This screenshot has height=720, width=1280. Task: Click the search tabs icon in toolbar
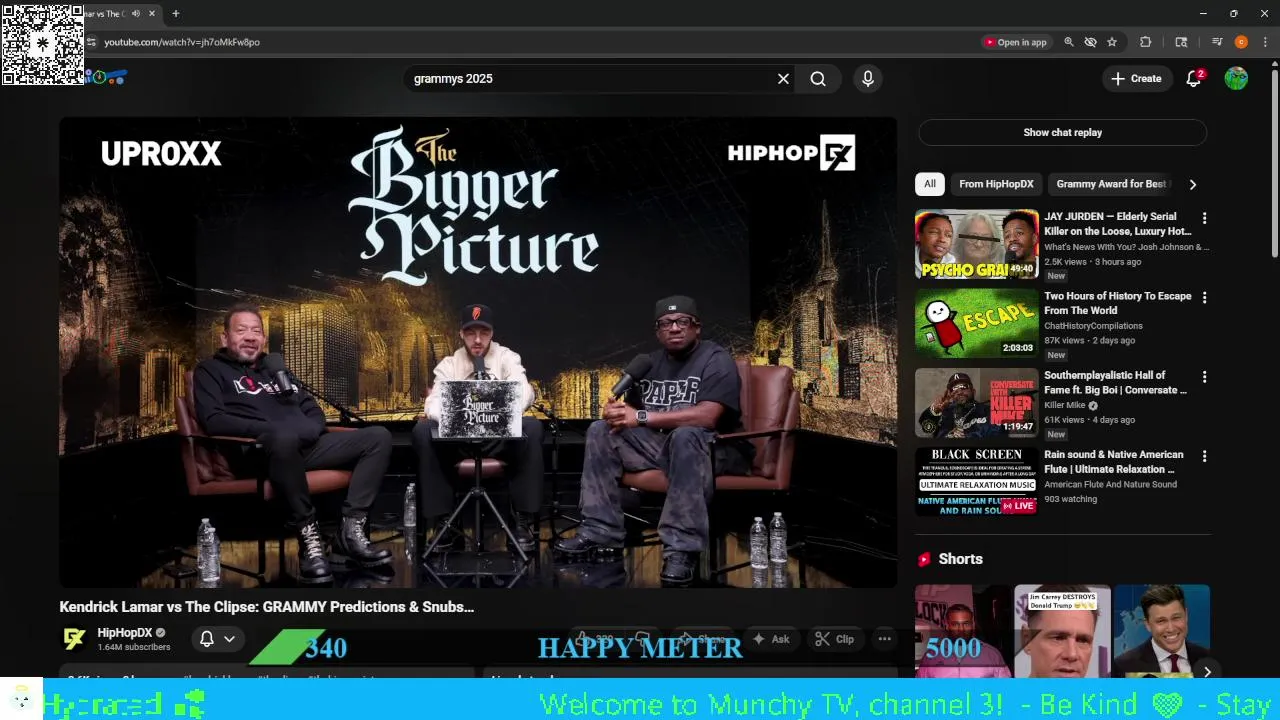1181,42
